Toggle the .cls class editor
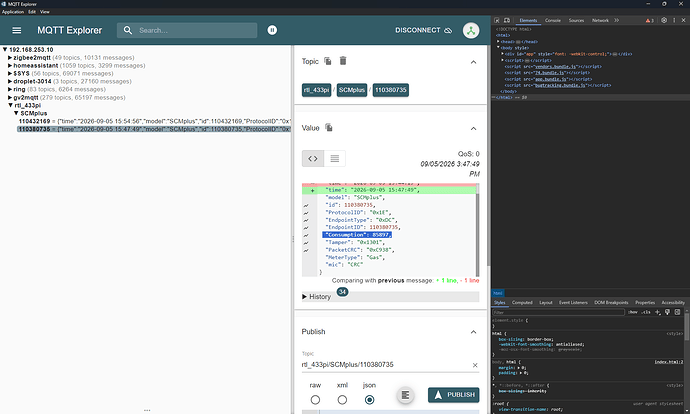 [x=646, y=312]
